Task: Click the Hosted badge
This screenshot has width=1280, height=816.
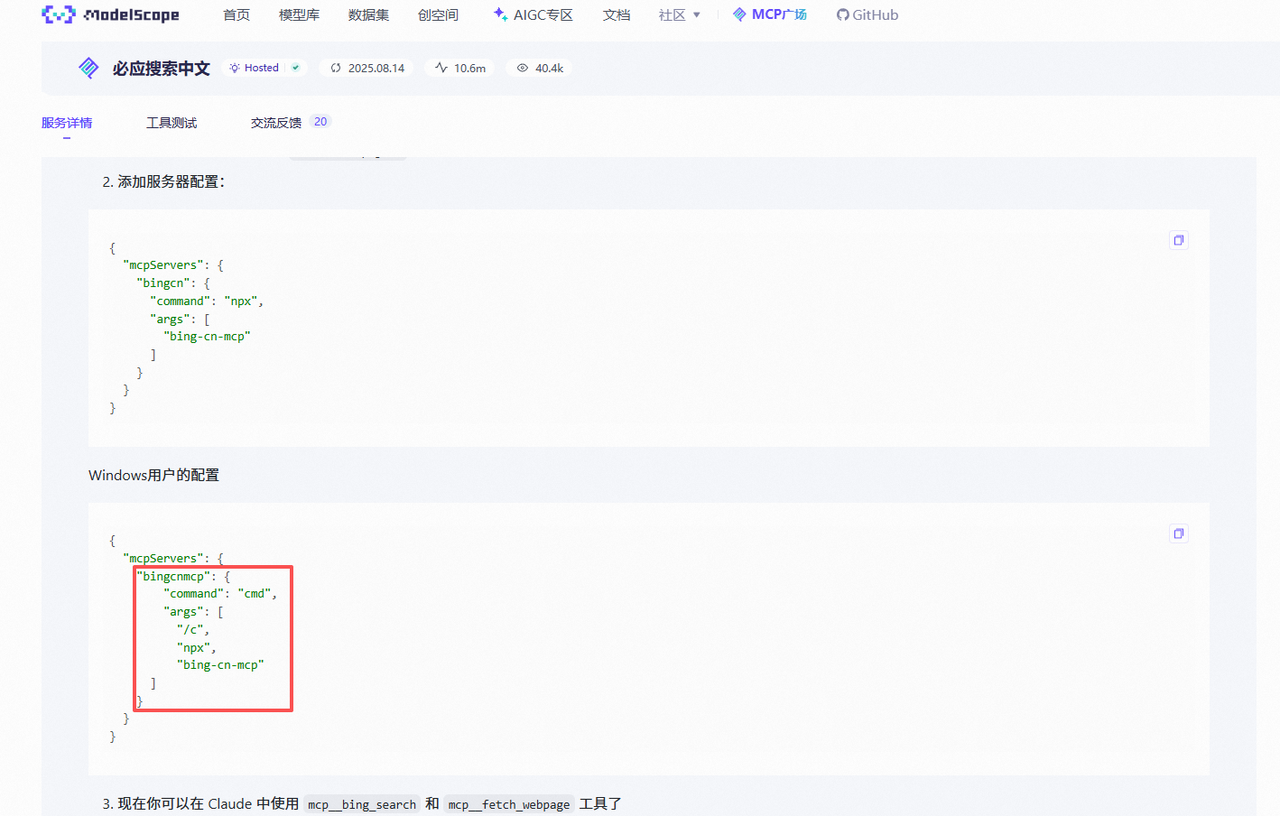Action: click(x=264, y=68)
